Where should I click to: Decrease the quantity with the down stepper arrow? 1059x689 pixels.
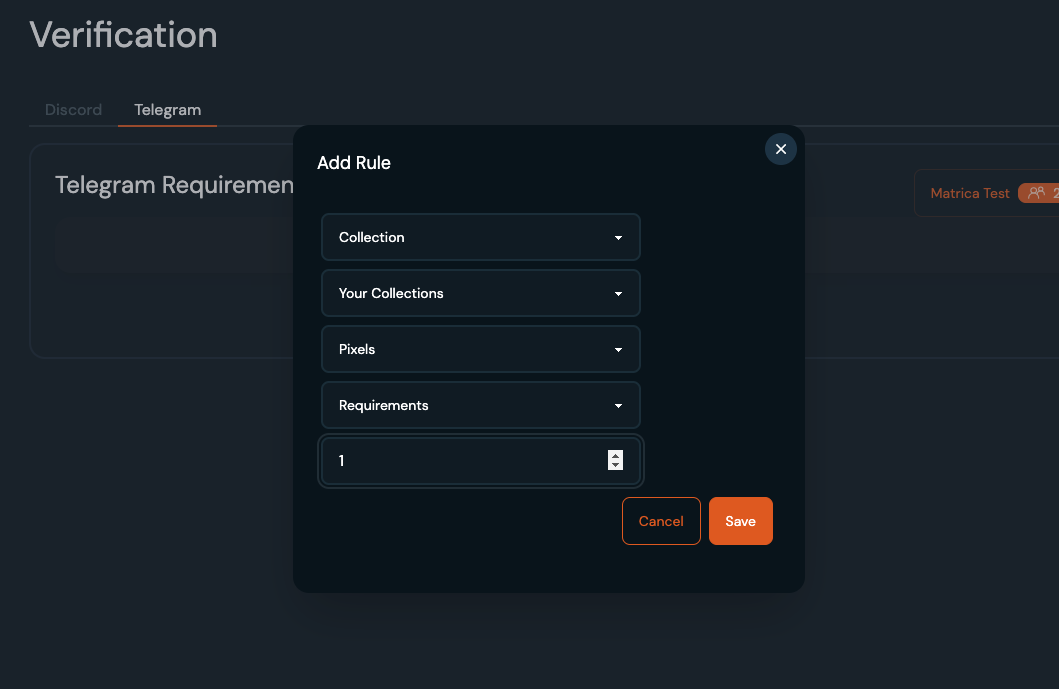coord(615,466)
